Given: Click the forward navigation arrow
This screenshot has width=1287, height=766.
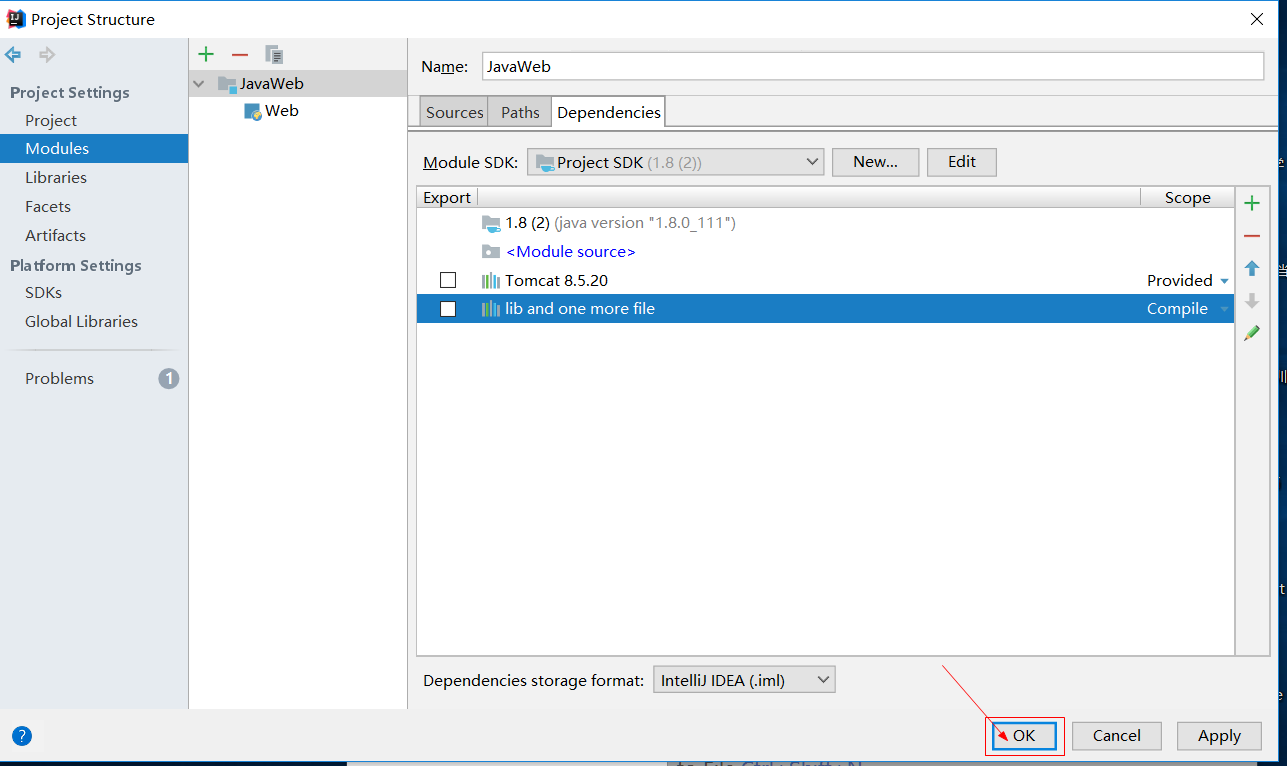Looking at the screenshot, I should tap(46, 54).
